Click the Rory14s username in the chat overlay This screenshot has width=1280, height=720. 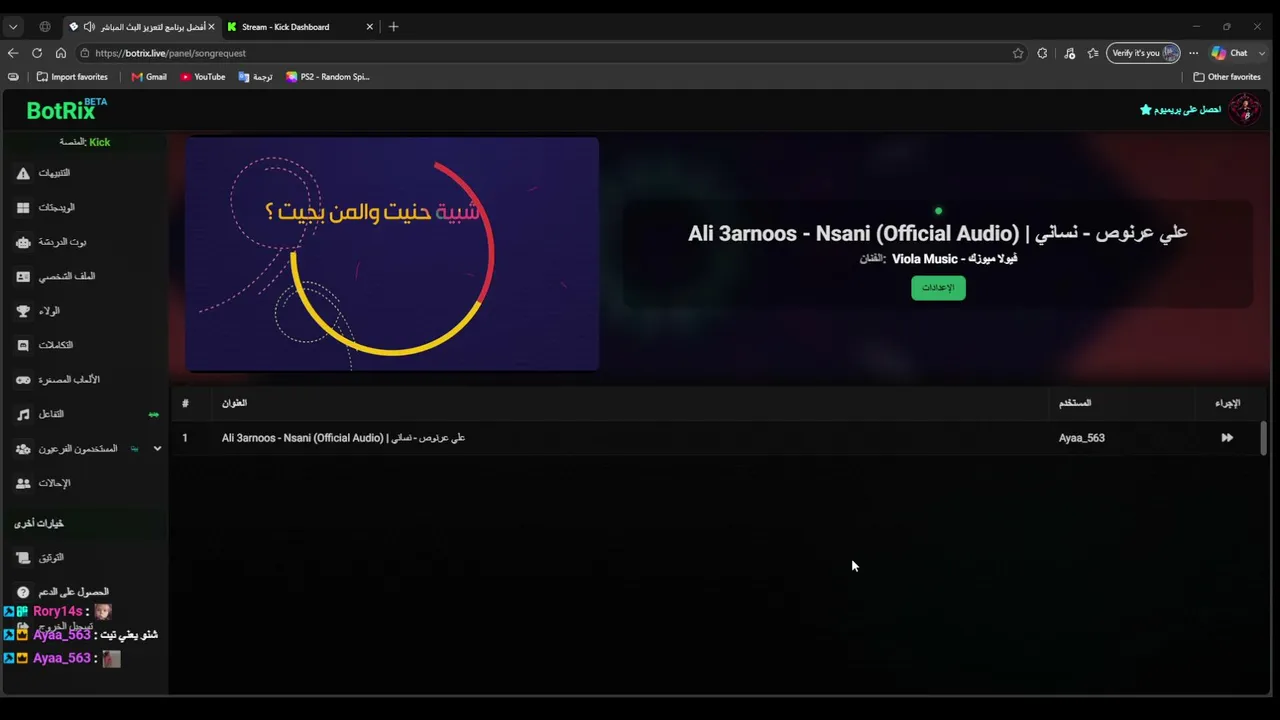[x=57, y=611]
